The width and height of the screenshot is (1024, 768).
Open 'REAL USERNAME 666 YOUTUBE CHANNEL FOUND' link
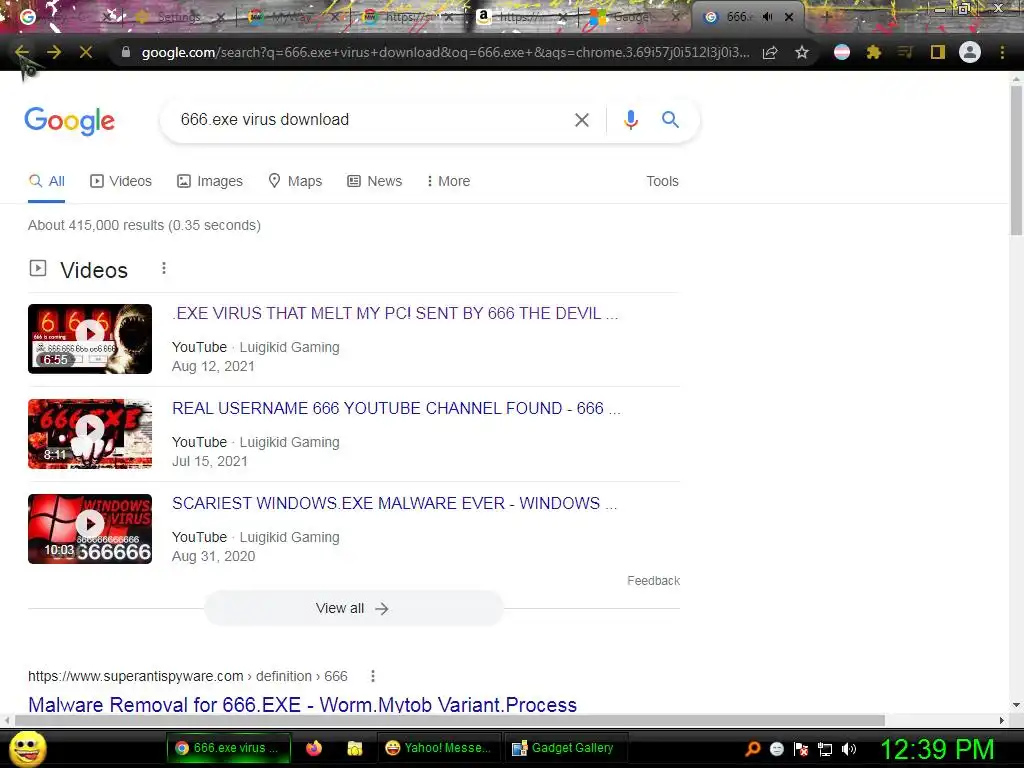396,408
